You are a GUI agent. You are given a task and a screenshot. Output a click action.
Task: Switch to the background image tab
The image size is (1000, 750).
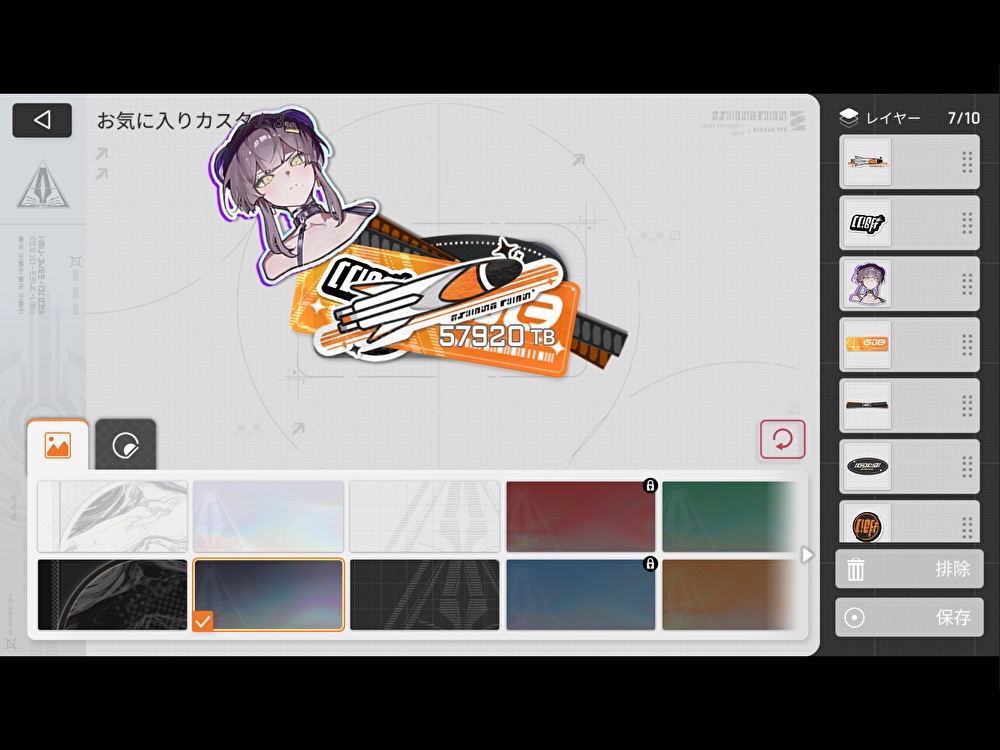pyautogui.click(x=58, y=445)
